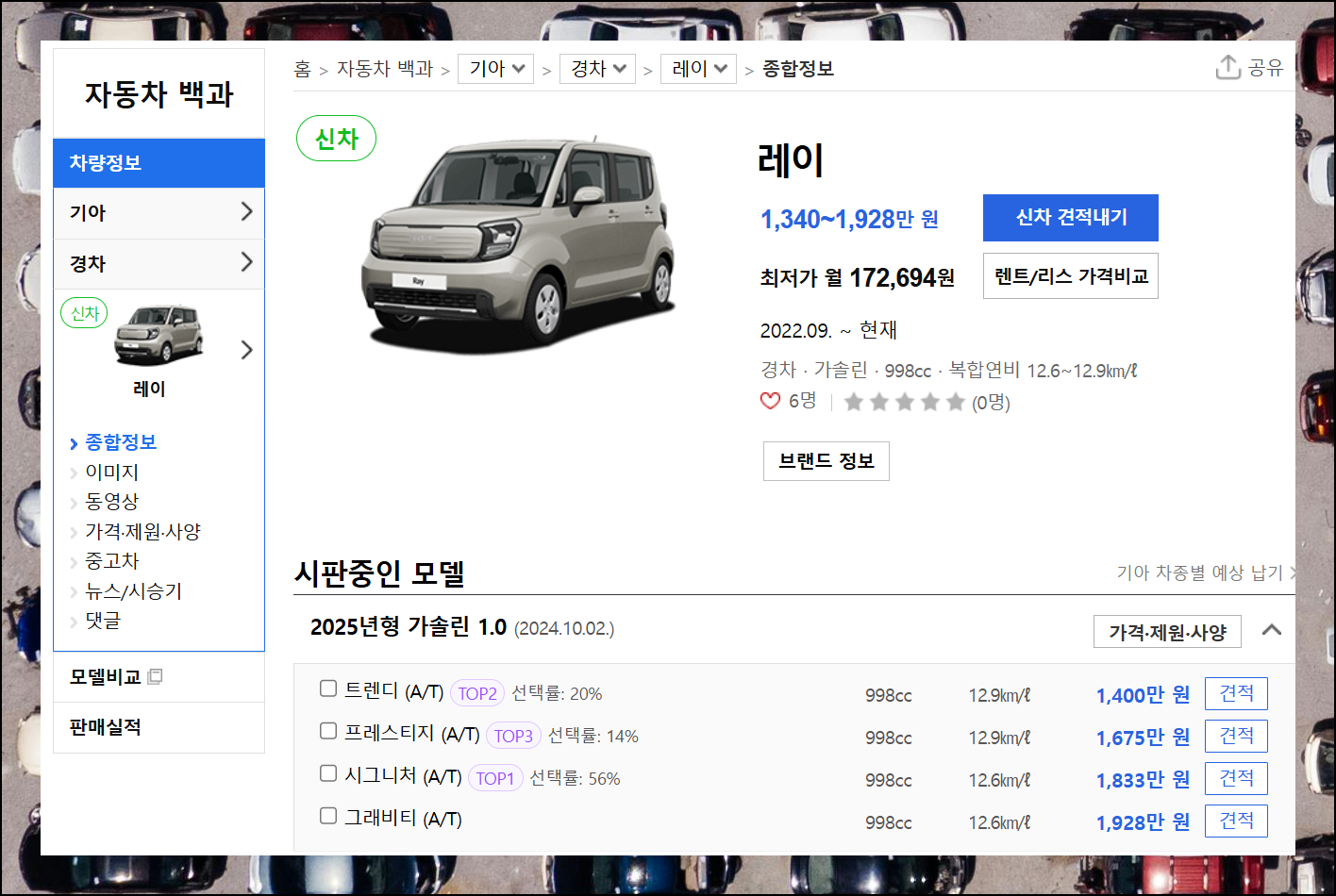Click the 1,340~1,928만 원 price range
The height and width of the screenshot is (896, 1336).
(x=849, y=219)
